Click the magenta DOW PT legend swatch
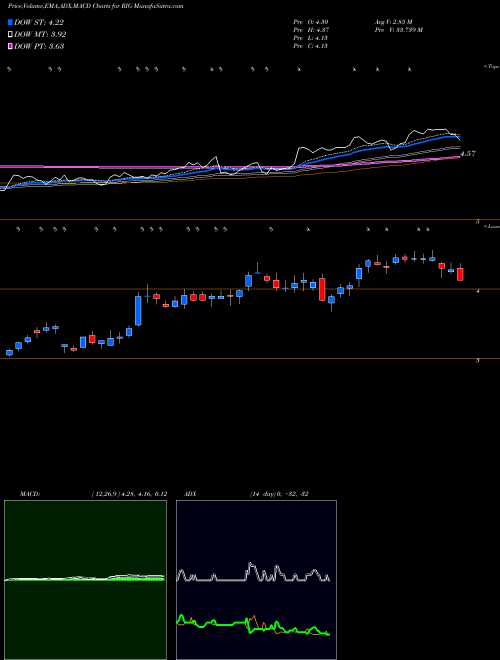The width and height of the screenshot is (500, 660). click(x=11, y=46)
